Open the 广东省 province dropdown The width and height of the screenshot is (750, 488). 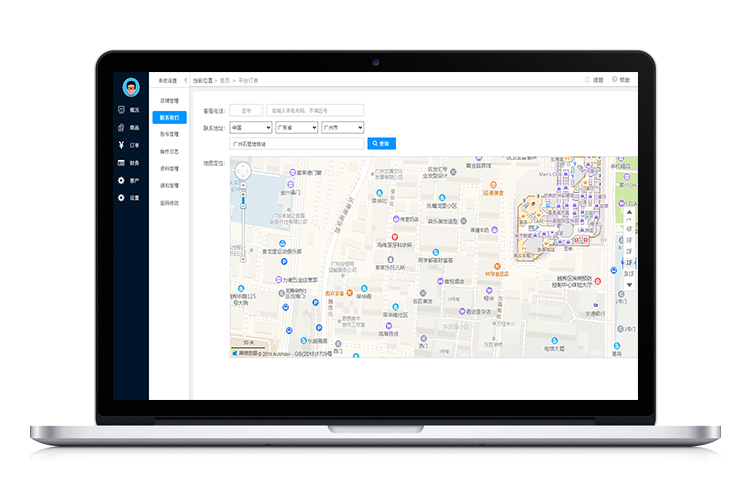point(297,127)
